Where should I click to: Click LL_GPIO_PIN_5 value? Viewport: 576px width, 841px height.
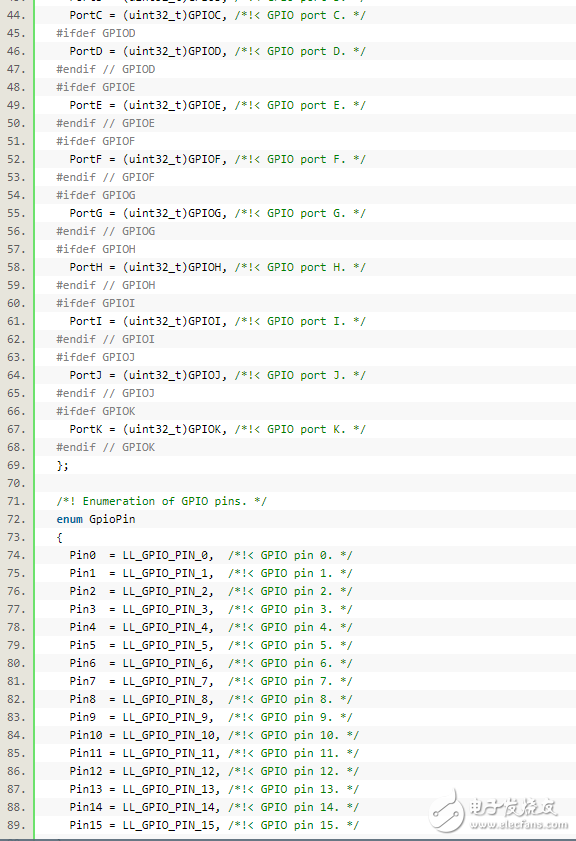165,645
